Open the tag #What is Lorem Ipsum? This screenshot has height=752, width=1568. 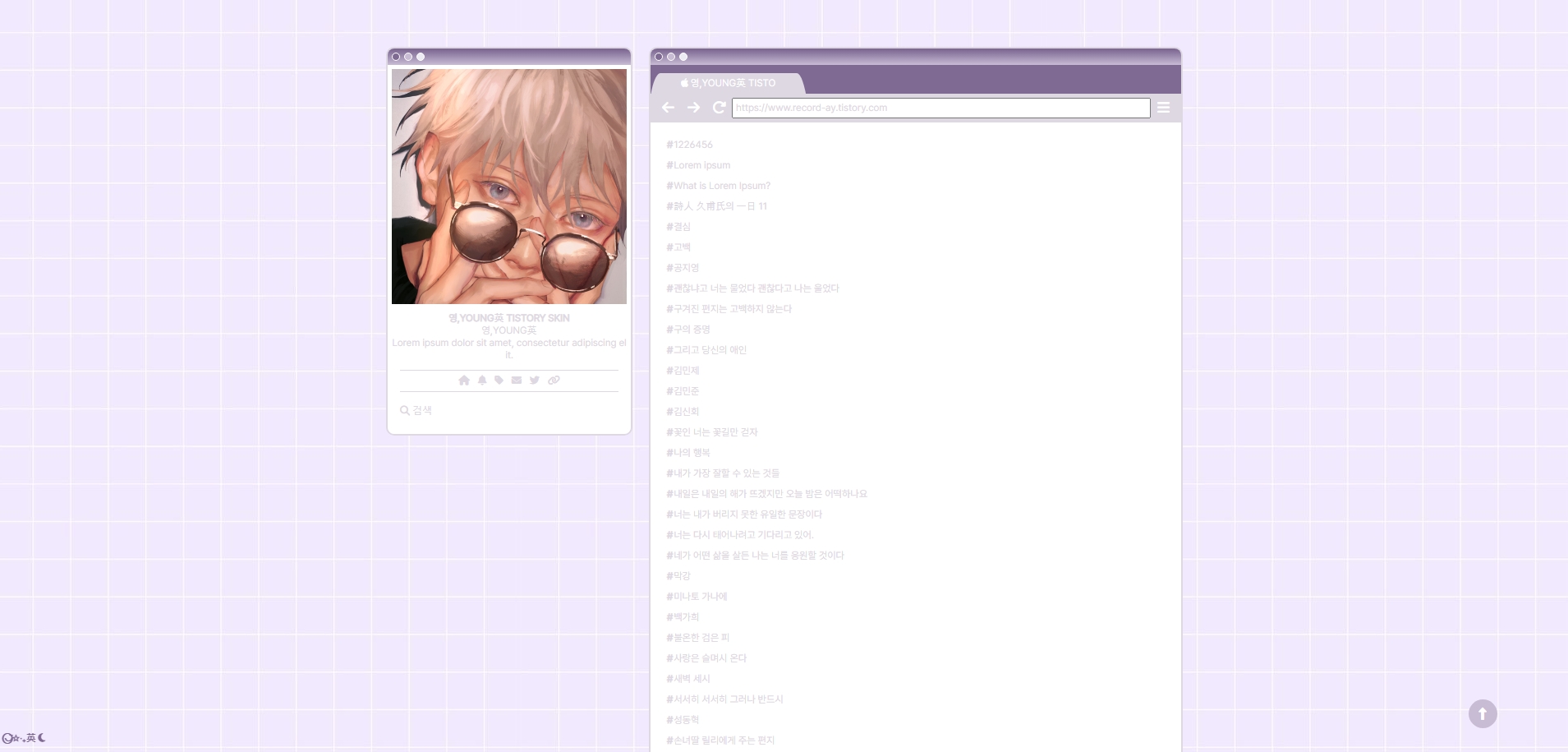(718, 186)
